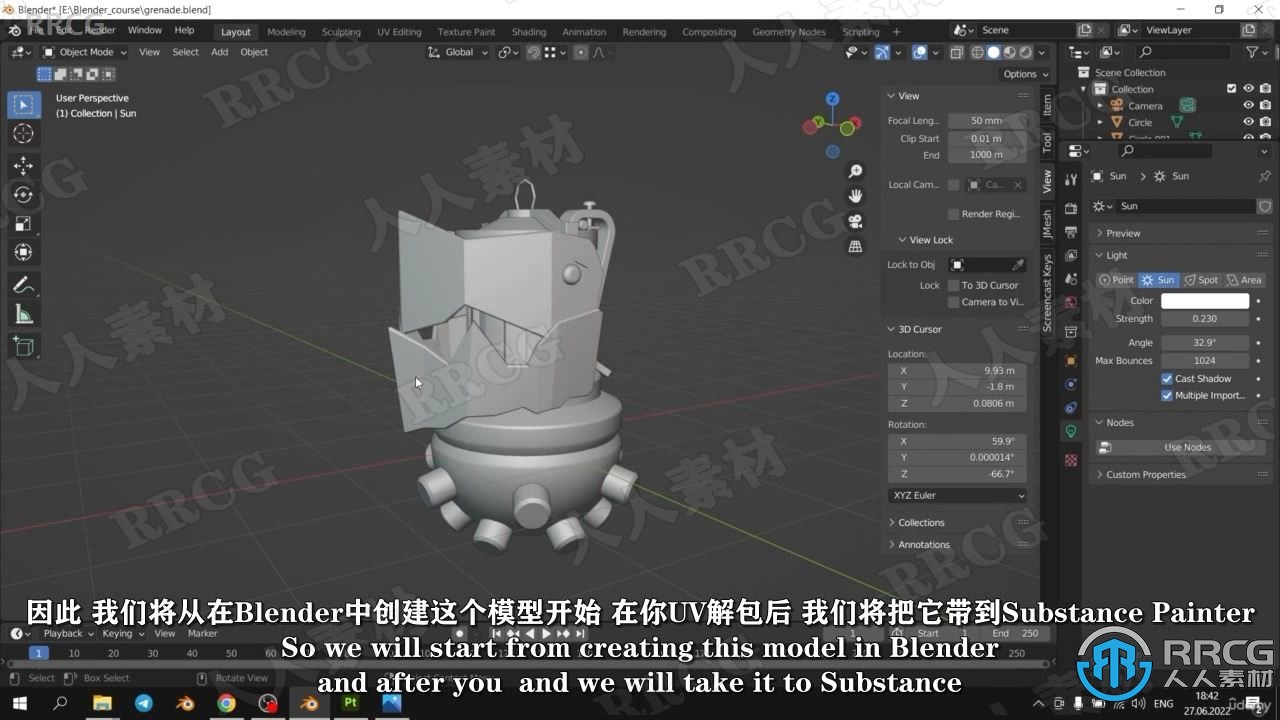Hide the Camera object with eye icon
The width and height of the screenshot is (1280, 720).
point(1248,105)
